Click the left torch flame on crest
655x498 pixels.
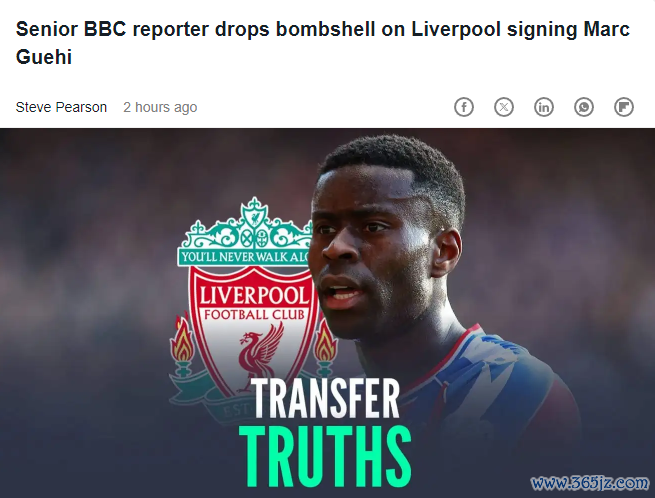click(182, 338)
